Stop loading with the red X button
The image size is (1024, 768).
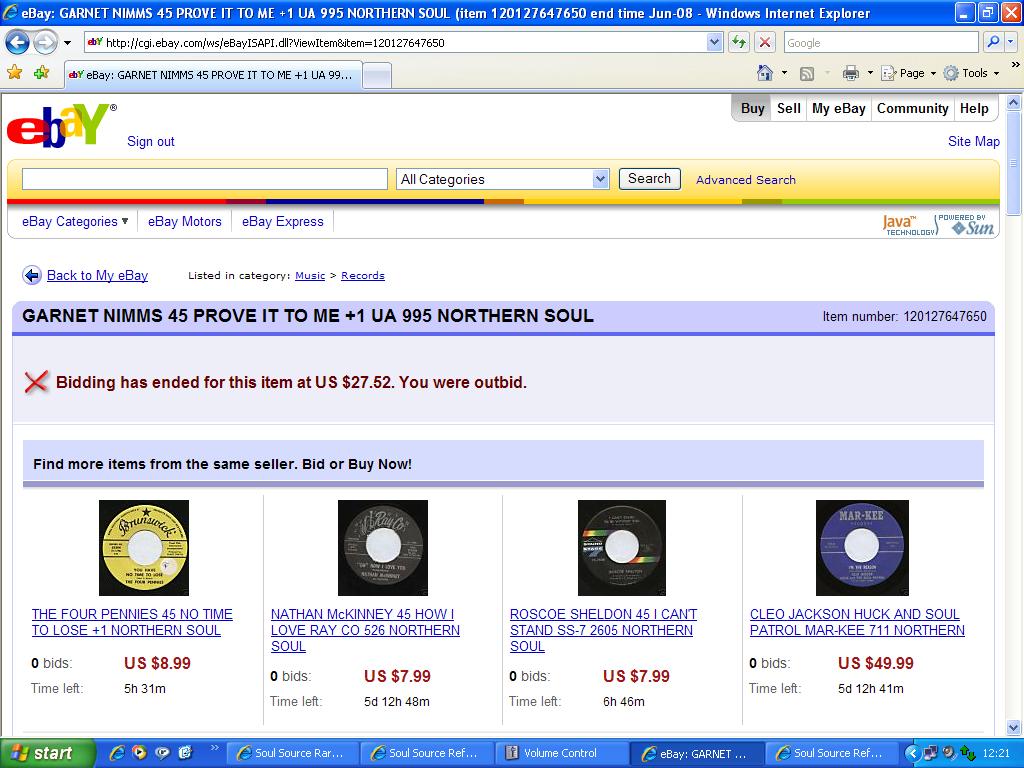click(765, 43)
